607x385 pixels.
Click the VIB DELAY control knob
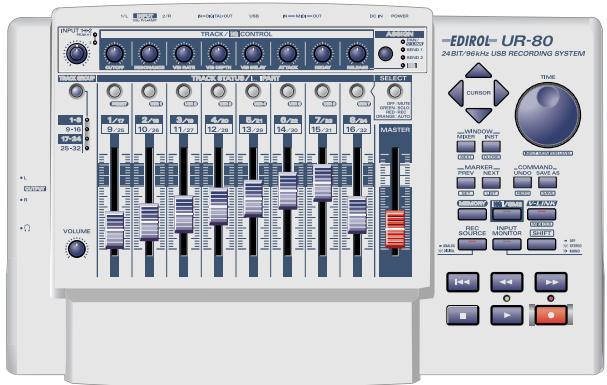click(x=253, y=54)
